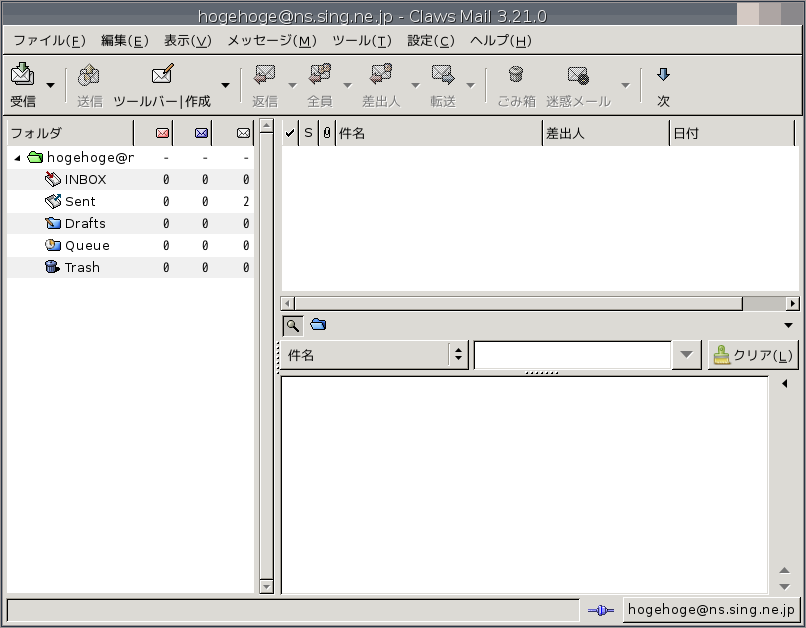Click the quick search text field
806x628 pixels.
click(x=573, y=355)
